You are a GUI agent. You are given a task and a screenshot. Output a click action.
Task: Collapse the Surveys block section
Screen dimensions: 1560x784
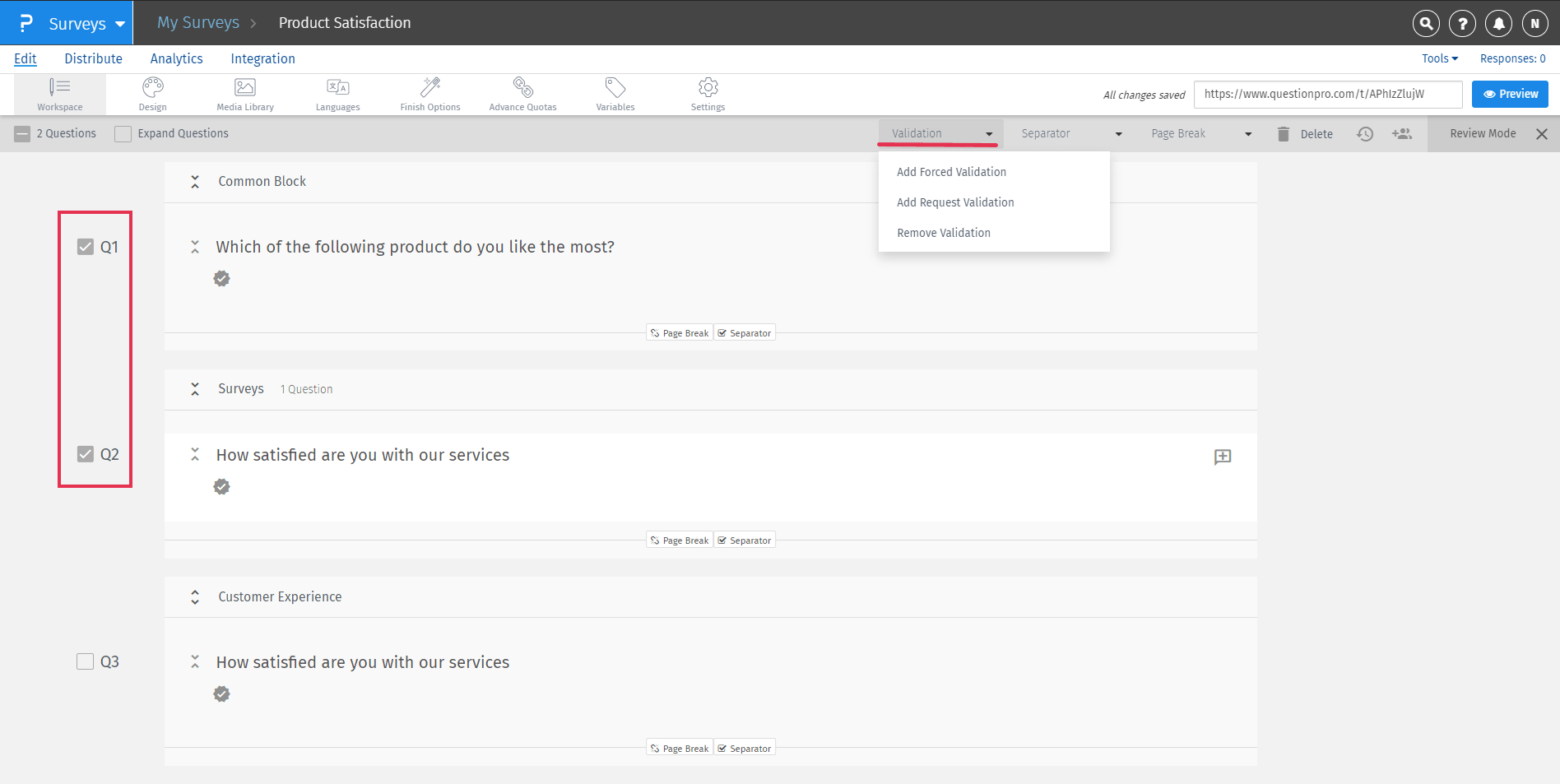[x=195, y=389]
